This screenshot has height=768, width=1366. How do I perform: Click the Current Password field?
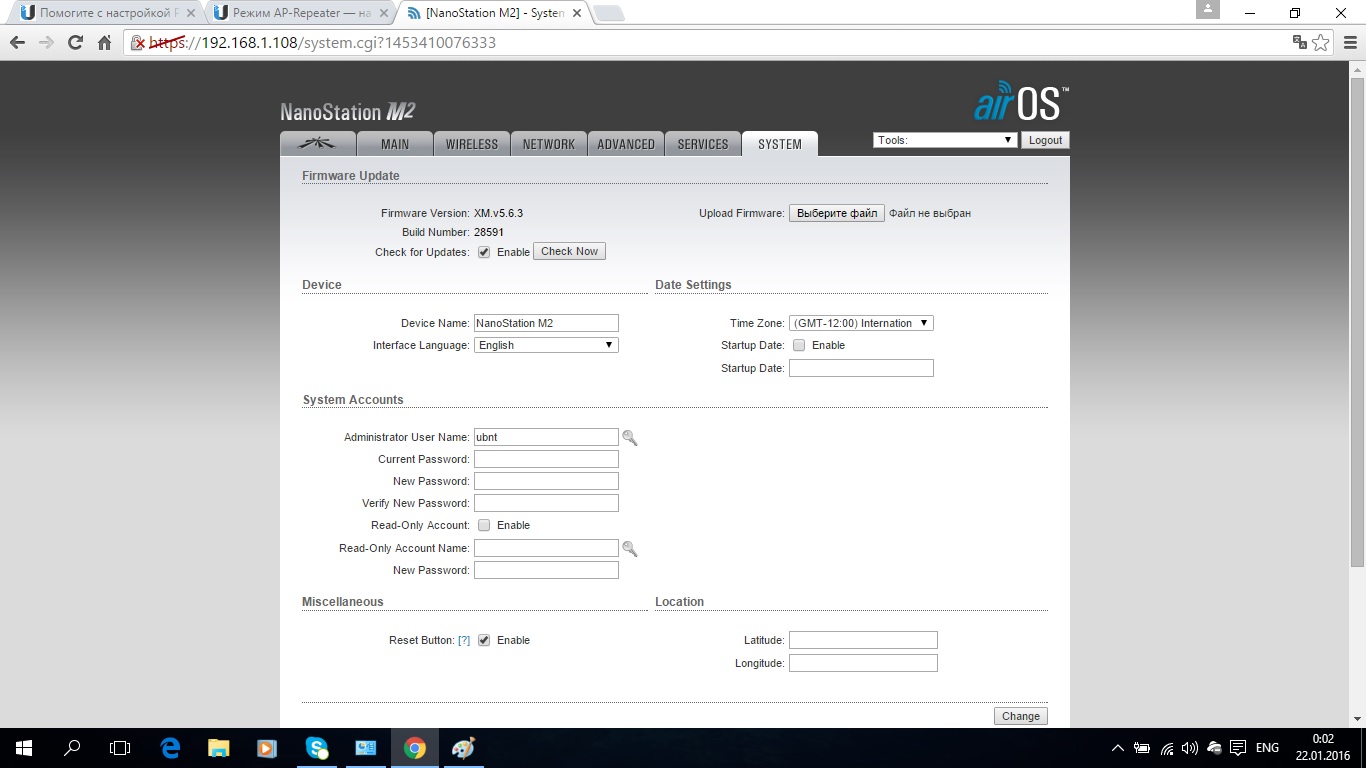point(546,459)
